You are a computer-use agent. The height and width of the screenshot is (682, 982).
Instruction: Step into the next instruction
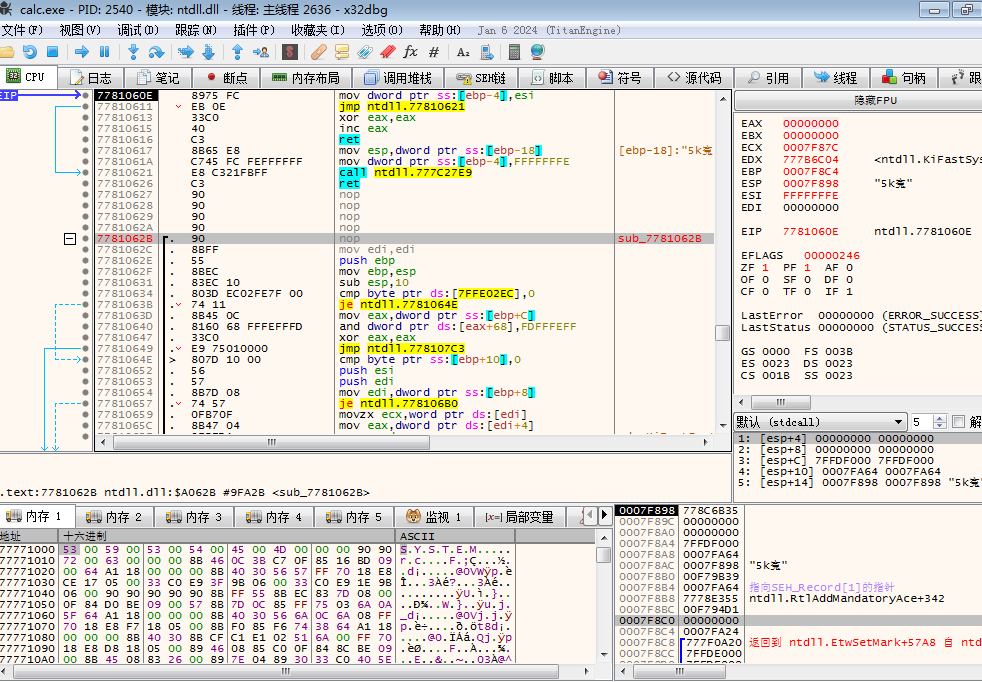click(x=133, y=52)
